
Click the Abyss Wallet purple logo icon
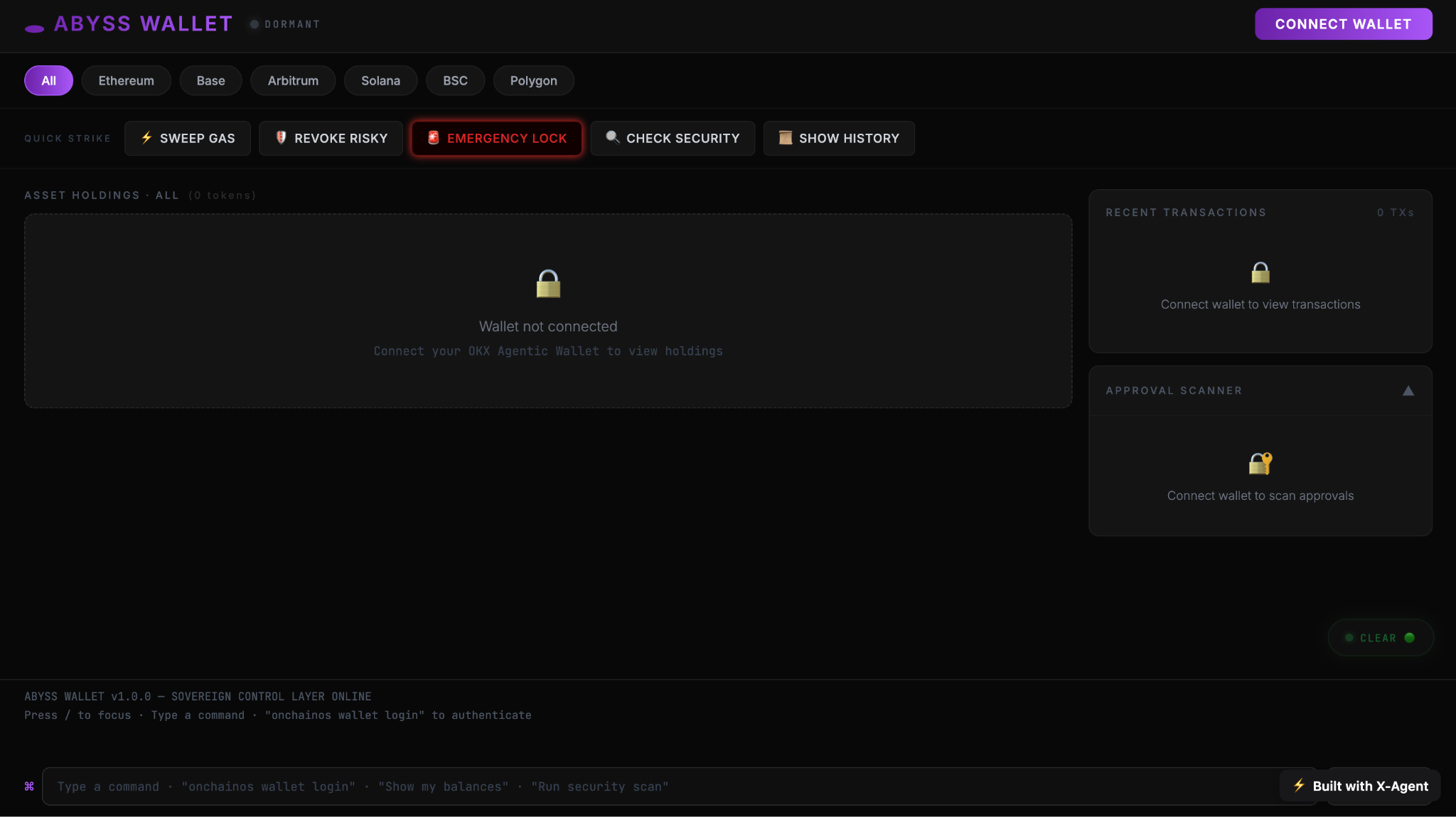(x=34, y=28)
